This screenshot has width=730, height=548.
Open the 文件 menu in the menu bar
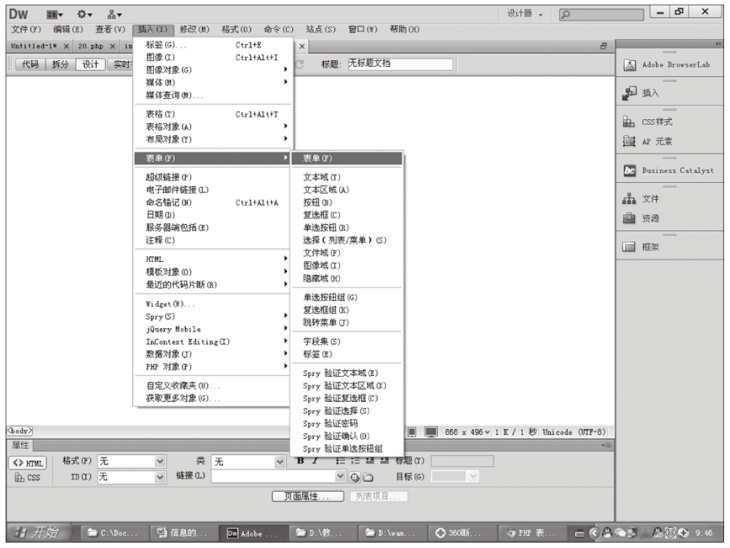26,29
